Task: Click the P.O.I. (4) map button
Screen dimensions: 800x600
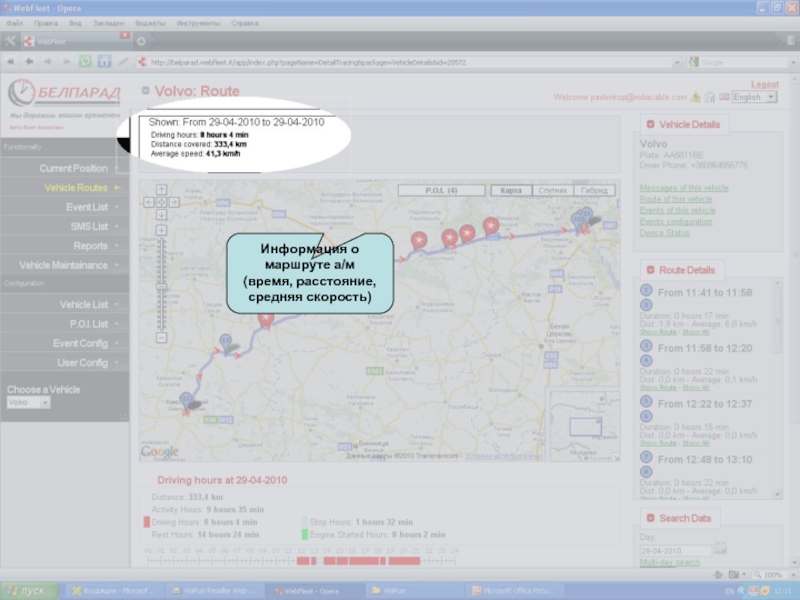Action: coord(441,190)
